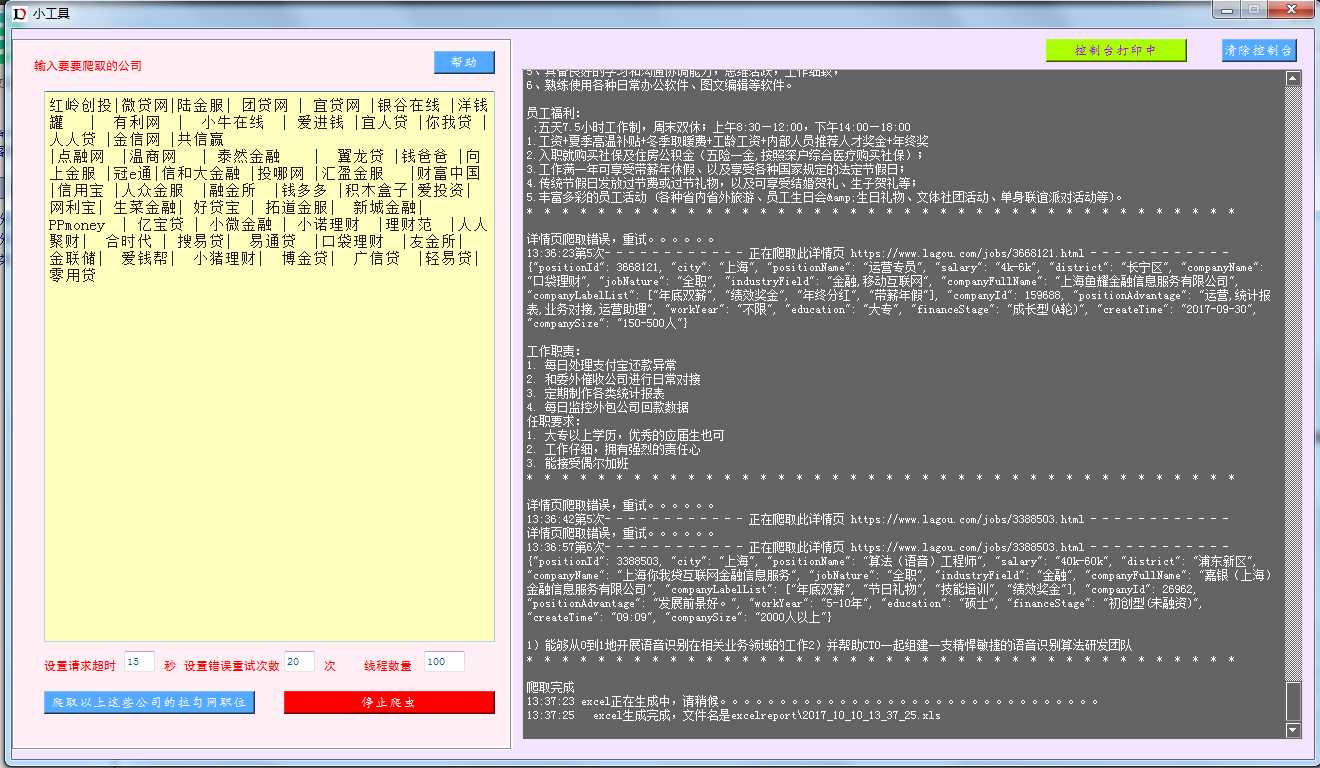
Task: Clear the console via 清除控制台
Action: click(x=1259, y=50)
